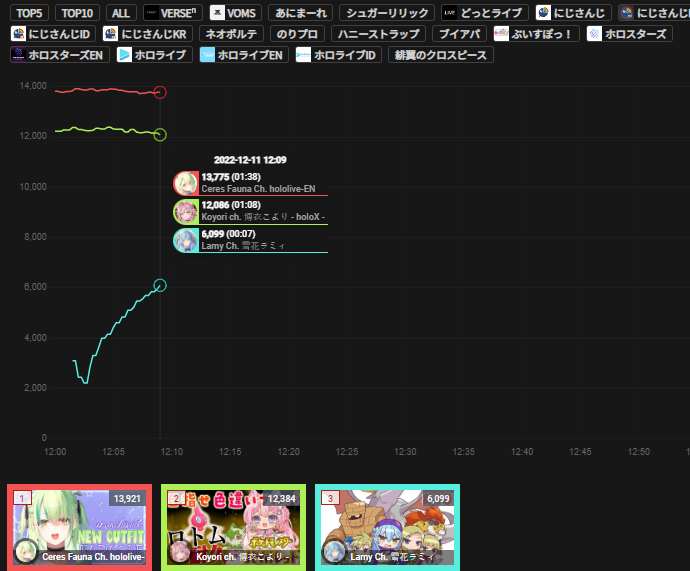Screen dimensions: 690x571
Task: Filter by ネオポルテ group
Action: (231, 34)
